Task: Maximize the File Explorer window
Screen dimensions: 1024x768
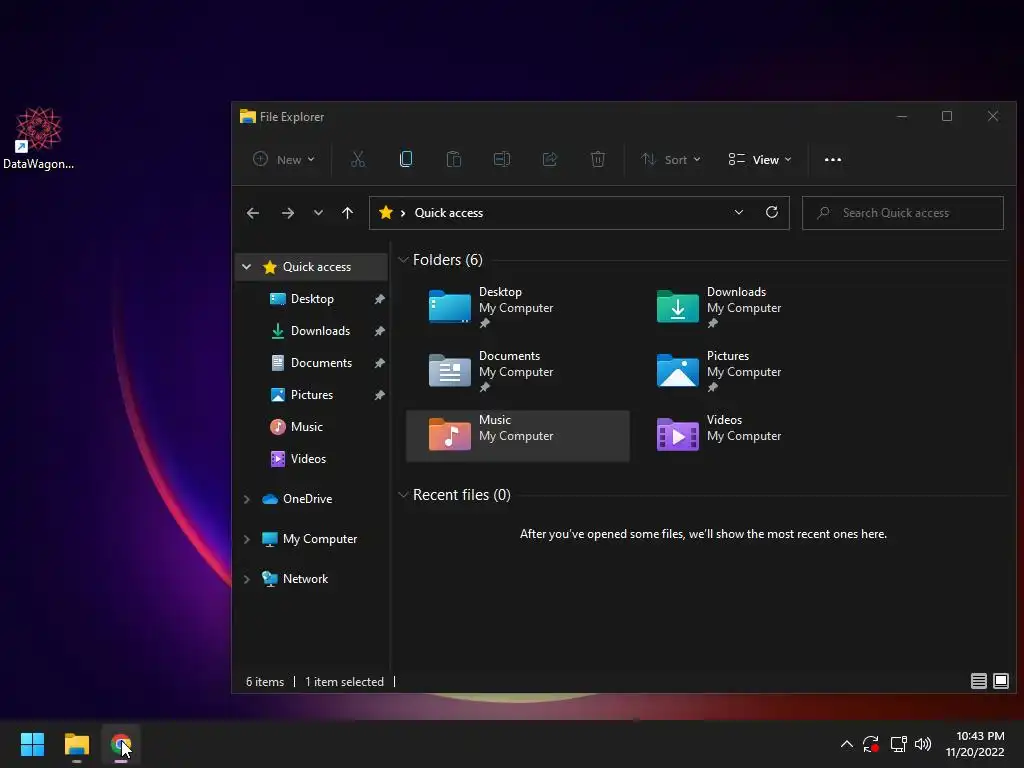Action: (x=947, y=116)
